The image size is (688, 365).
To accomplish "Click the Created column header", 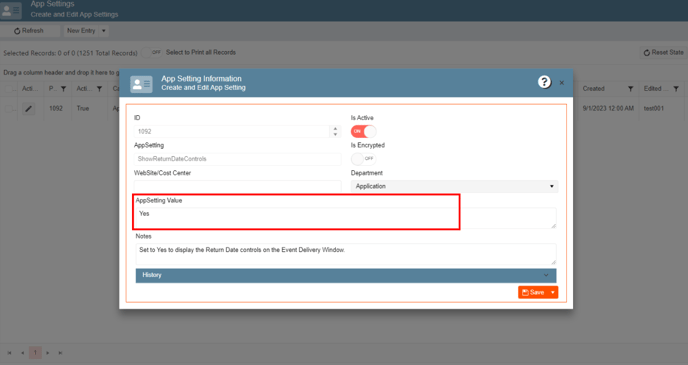I will 594,89.
